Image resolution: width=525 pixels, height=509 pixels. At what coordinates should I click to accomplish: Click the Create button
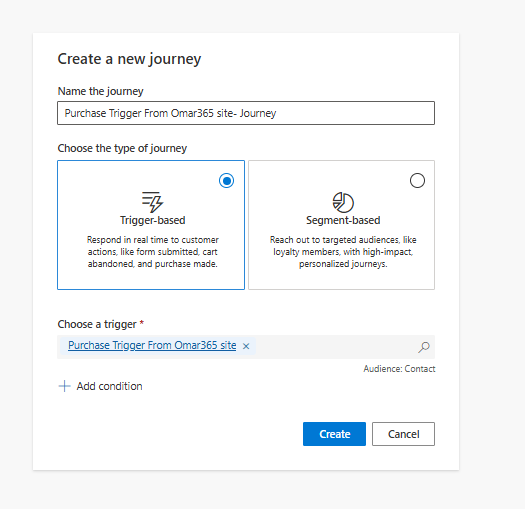coord(334,434)
